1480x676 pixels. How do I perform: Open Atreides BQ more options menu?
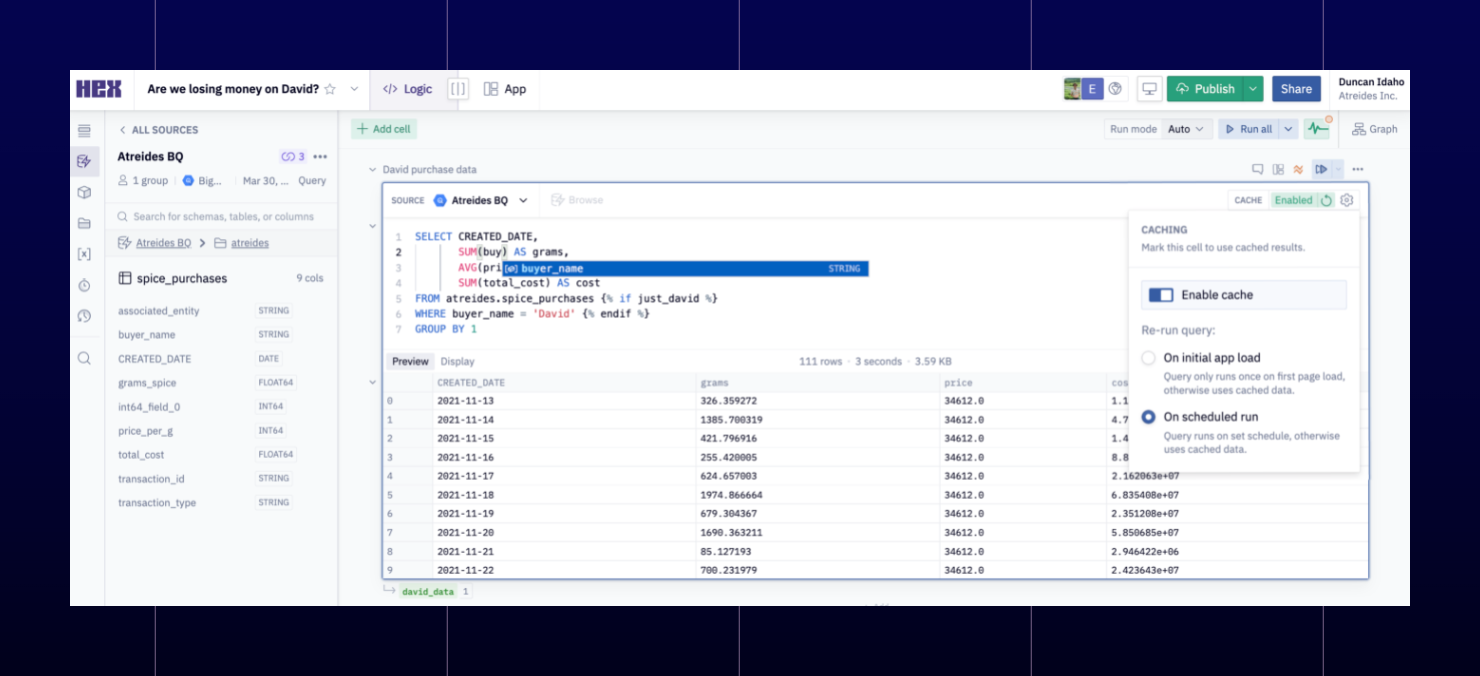[320, 157]
